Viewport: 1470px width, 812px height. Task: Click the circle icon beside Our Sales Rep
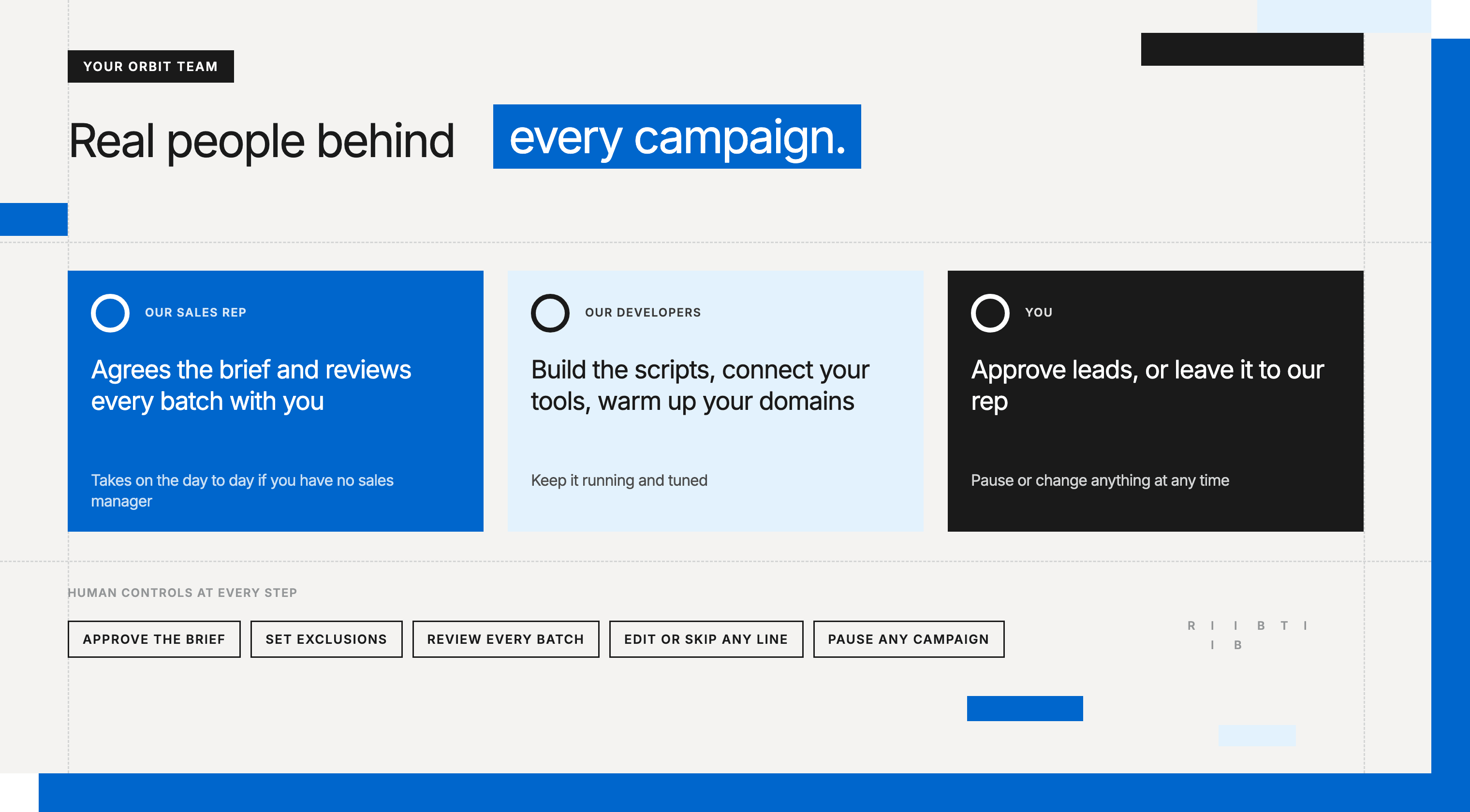(110, 313)
